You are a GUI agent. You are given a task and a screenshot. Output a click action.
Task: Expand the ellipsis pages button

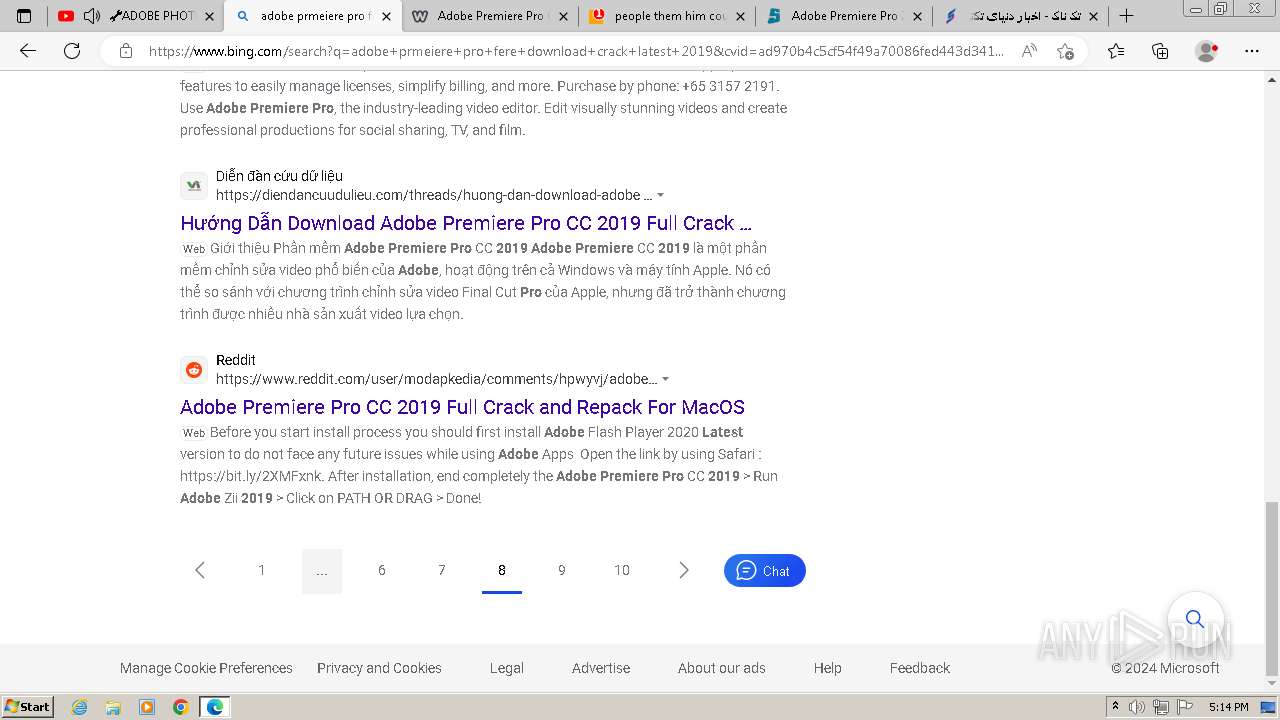click(322, 570)
